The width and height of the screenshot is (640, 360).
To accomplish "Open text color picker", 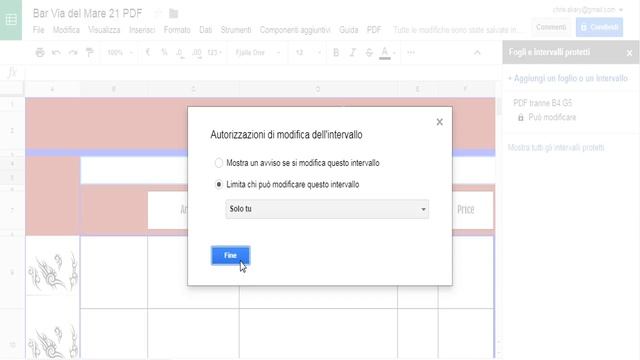I will tap(385, 53).
